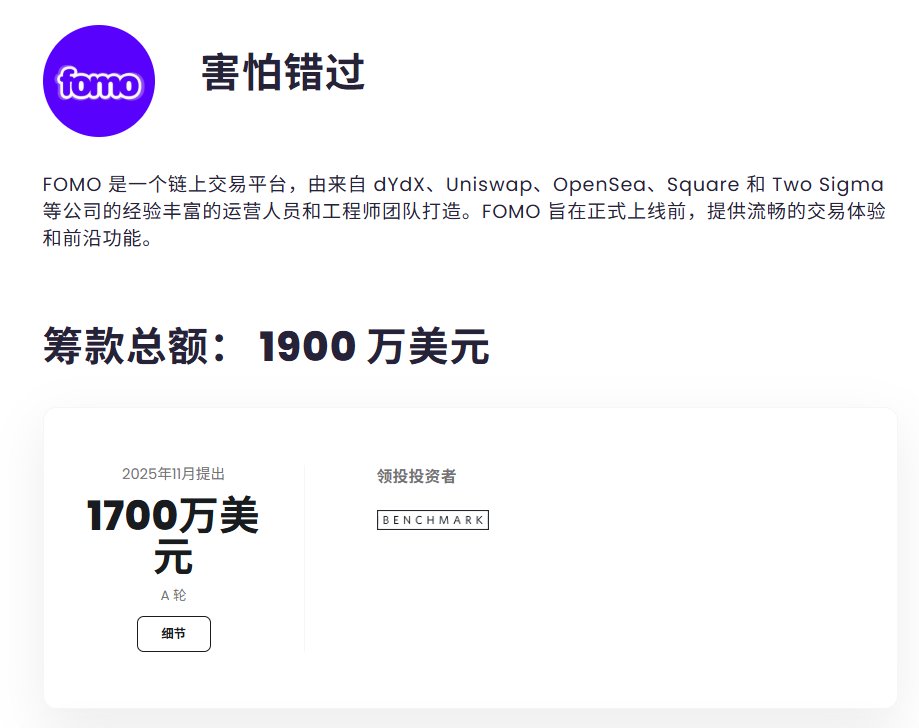
Task: Click the 筹款总额: 1900 万美元 heading
Action: 266,346
